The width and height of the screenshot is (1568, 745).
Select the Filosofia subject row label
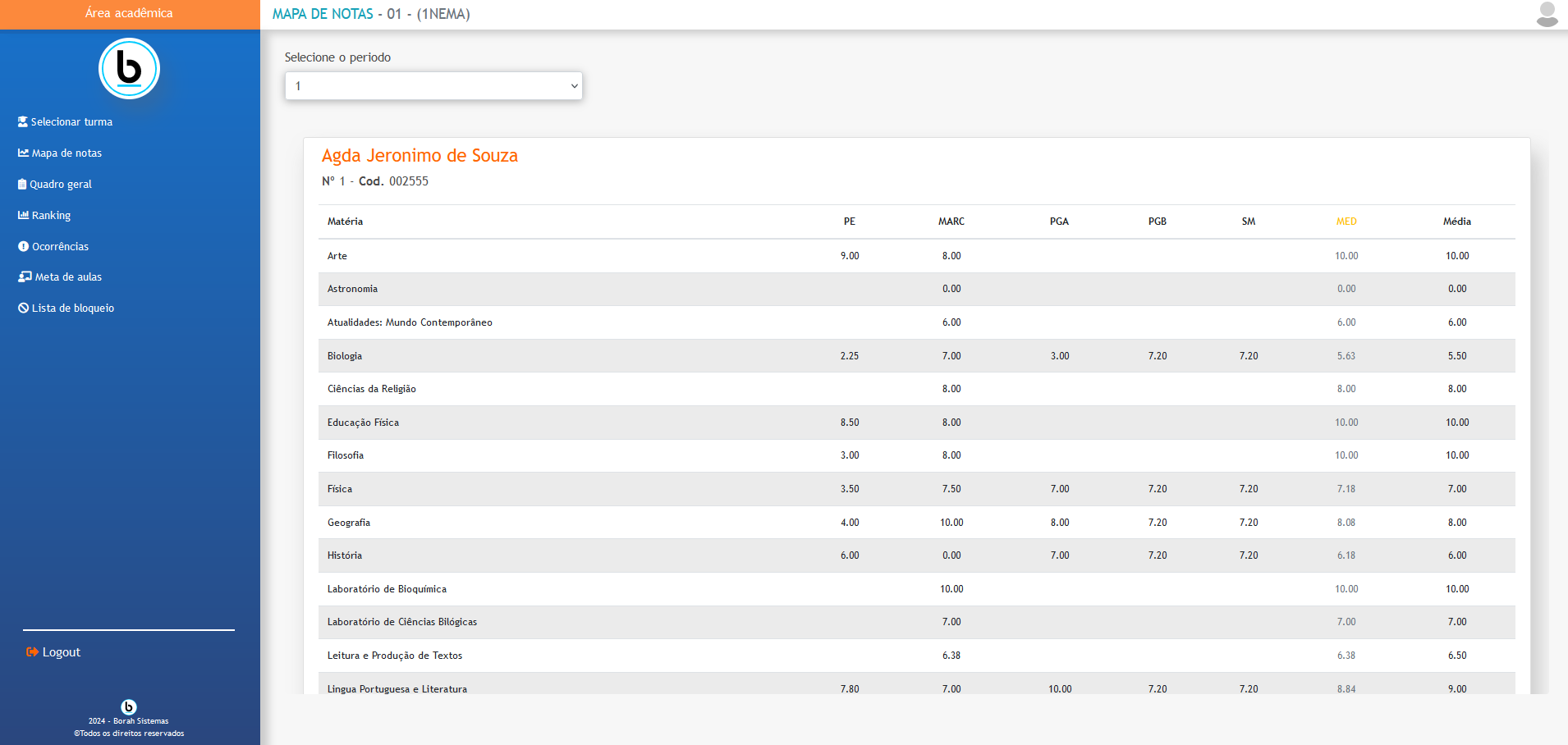click(346, 455)
